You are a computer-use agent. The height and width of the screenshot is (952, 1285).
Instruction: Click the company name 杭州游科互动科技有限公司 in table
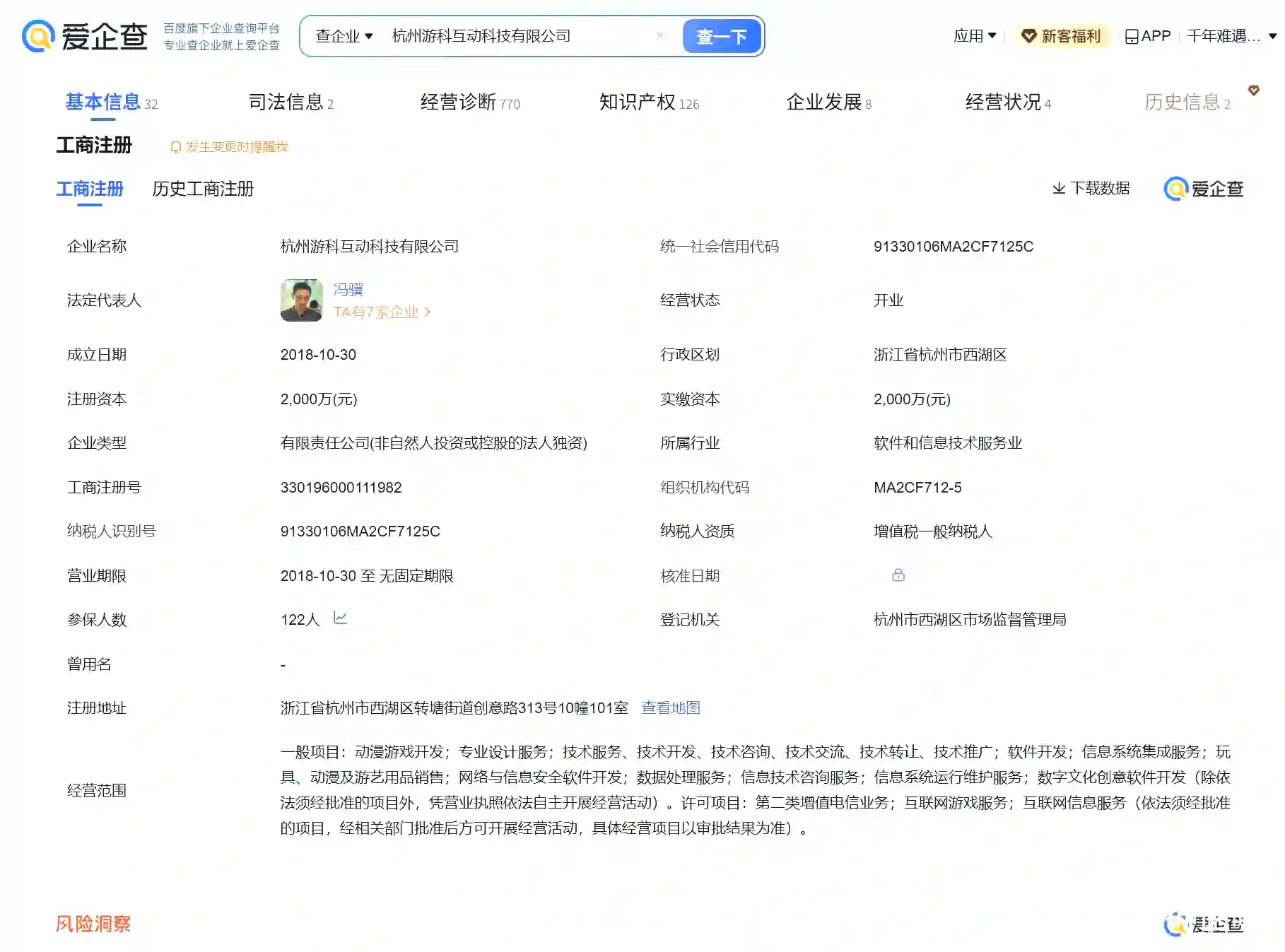[x=370, y=247]
